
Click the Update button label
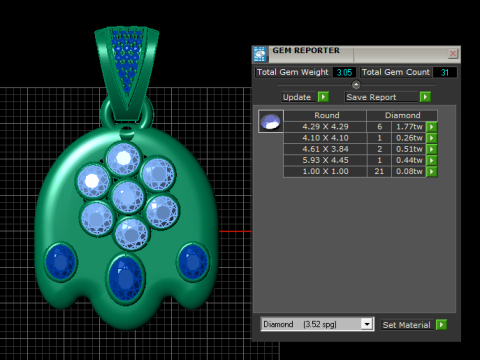coord(297,97)
